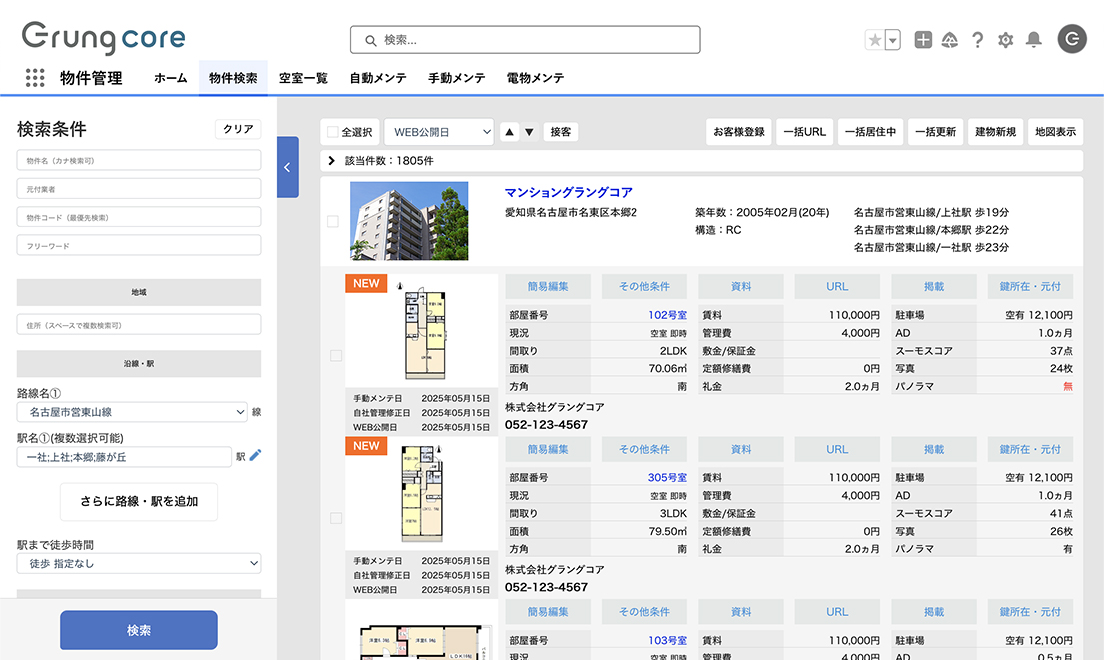Sort ascending with the up triangle
The width and height of the screenshot is (1104, 660).
tap(510, 132)
